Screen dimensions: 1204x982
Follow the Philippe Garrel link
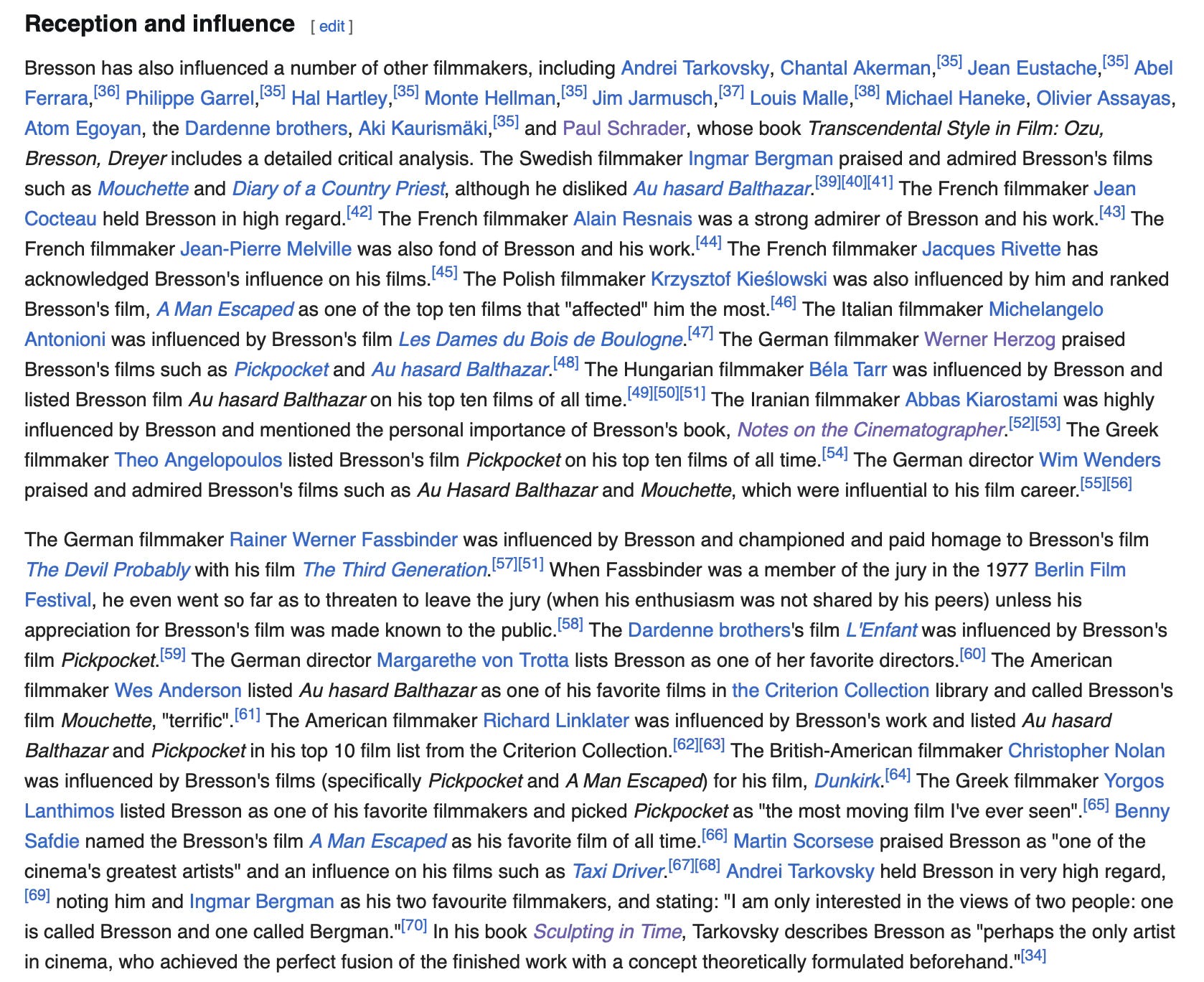pos(189,98)
